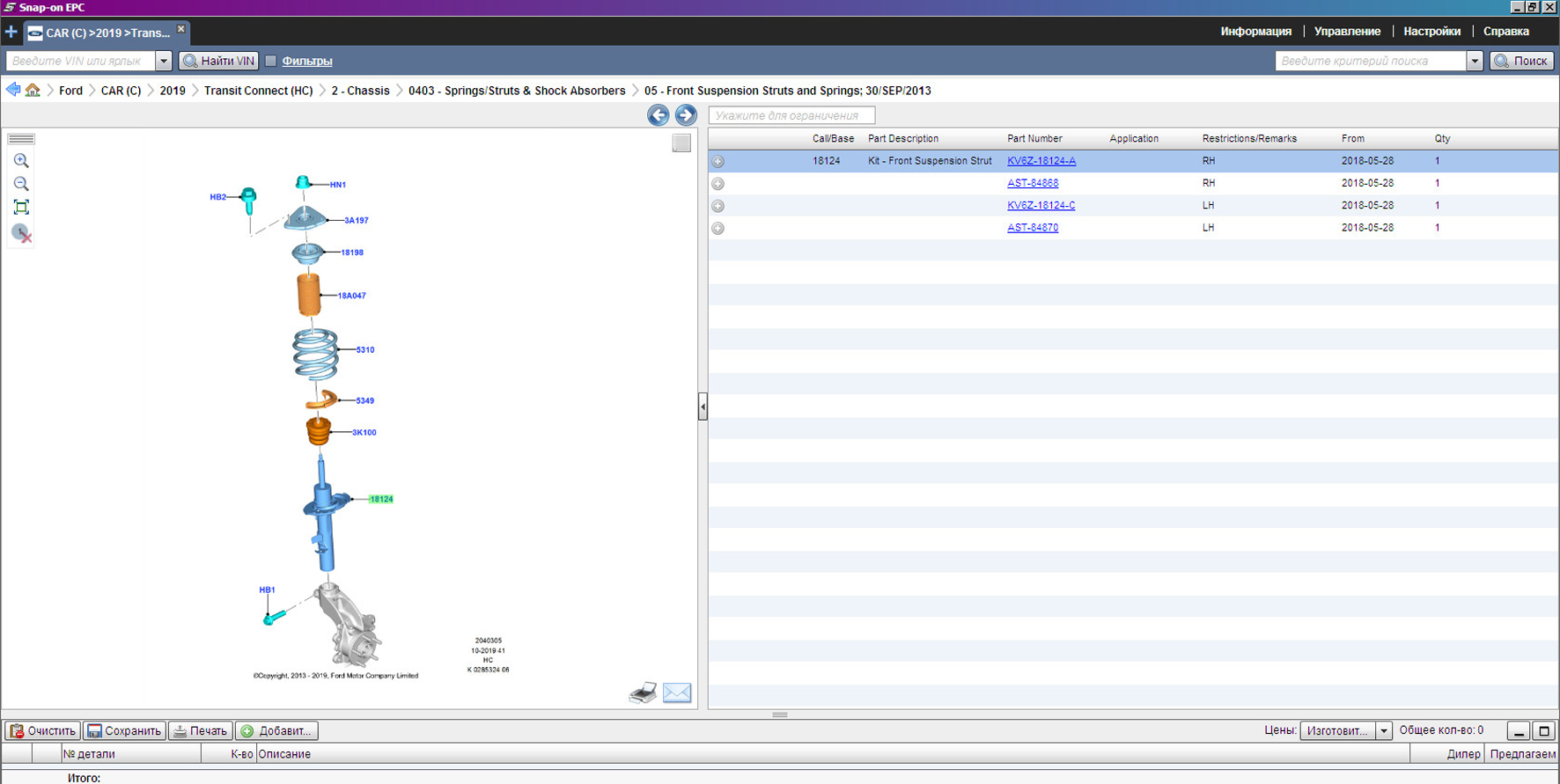1560x784 pixels.
Task: Select the round marker for KV6Z-18124-C row
Action: [x=718, y=206]
